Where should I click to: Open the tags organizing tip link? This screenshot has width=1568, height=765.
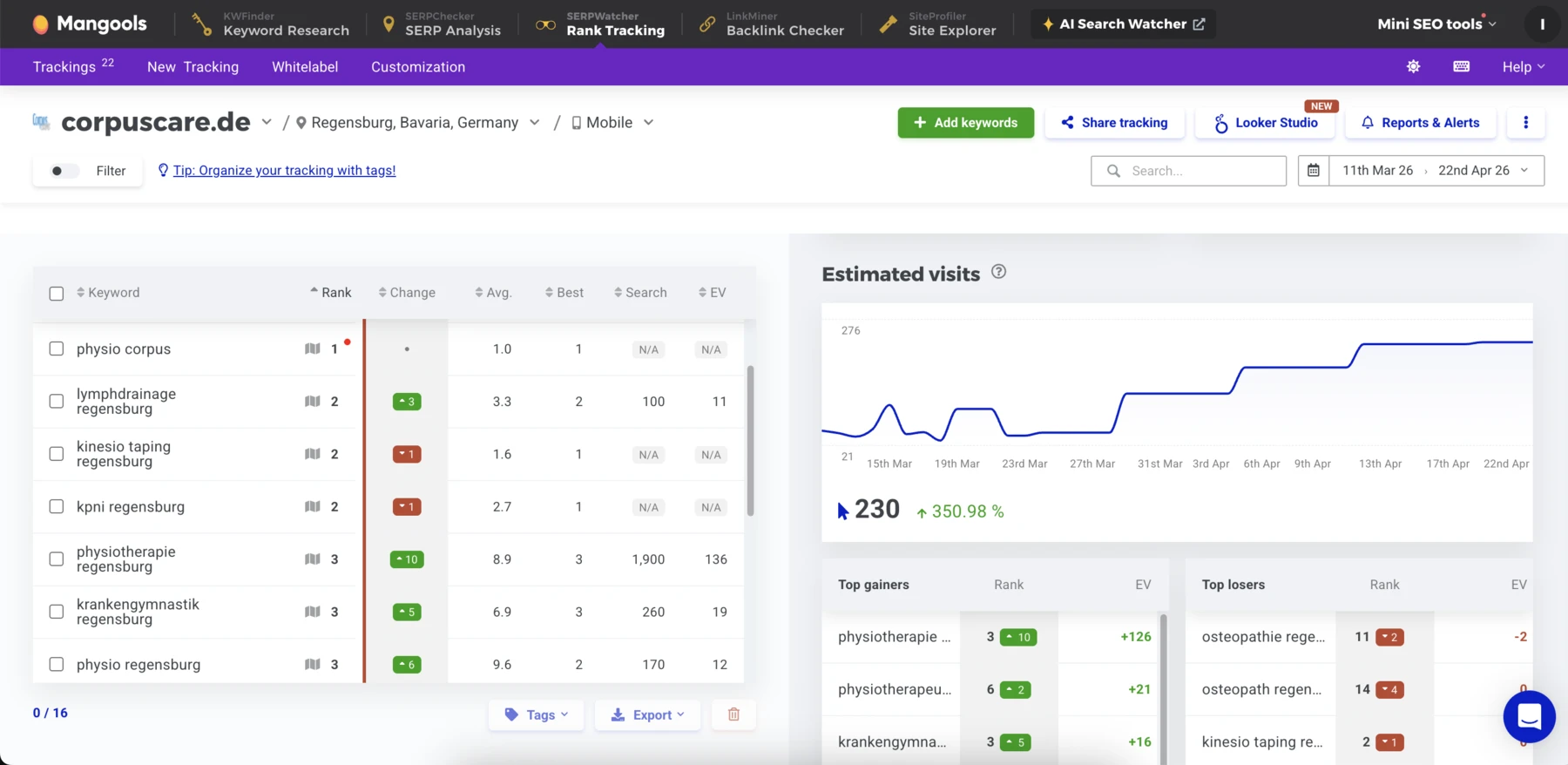(284, 171)
